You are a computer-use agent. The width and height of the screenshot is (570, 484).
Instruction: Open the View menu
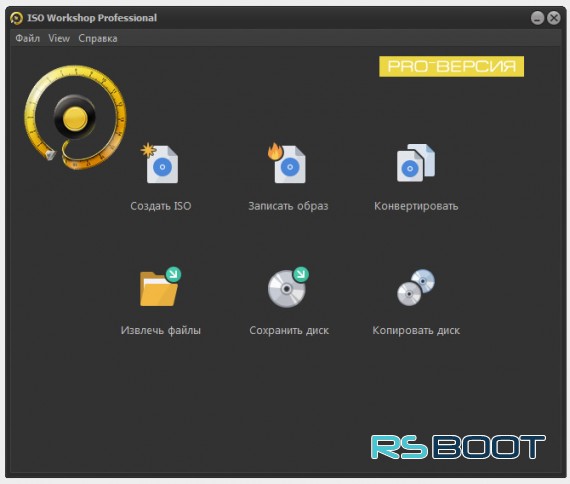pos(59,38)
